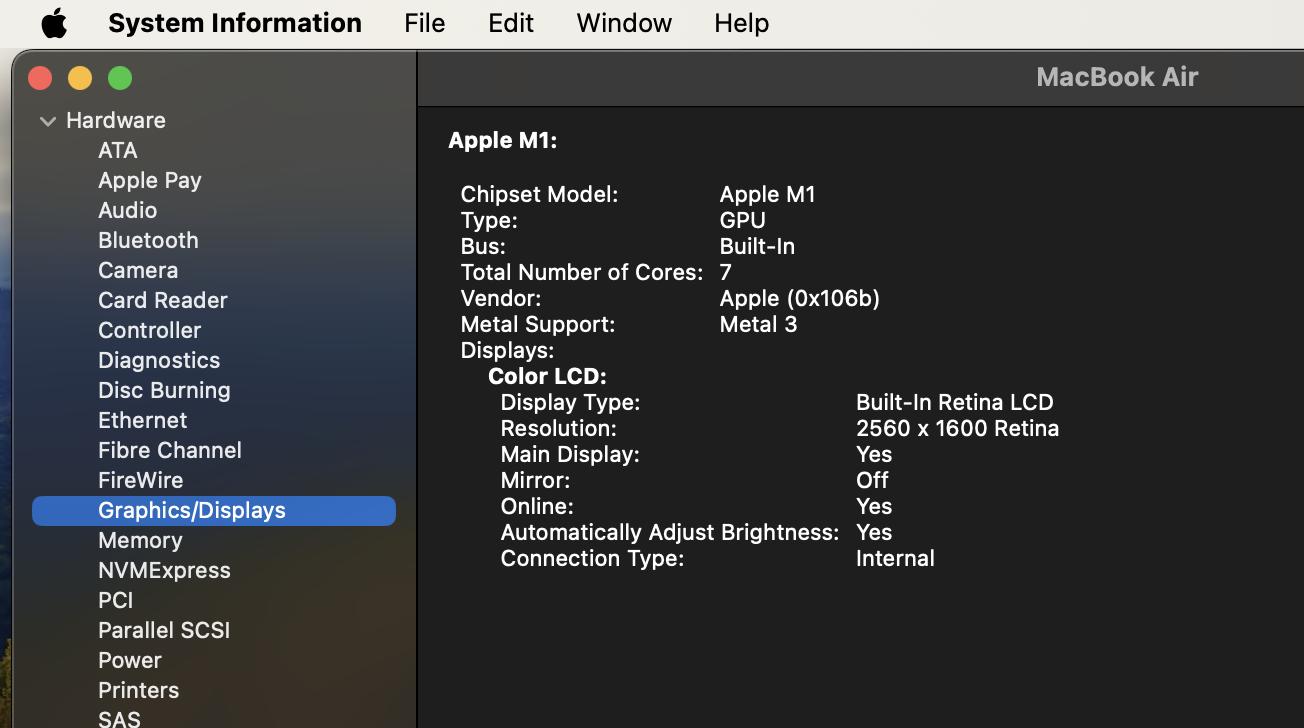Select Printers in the sidebar

(x=138, y=690)
